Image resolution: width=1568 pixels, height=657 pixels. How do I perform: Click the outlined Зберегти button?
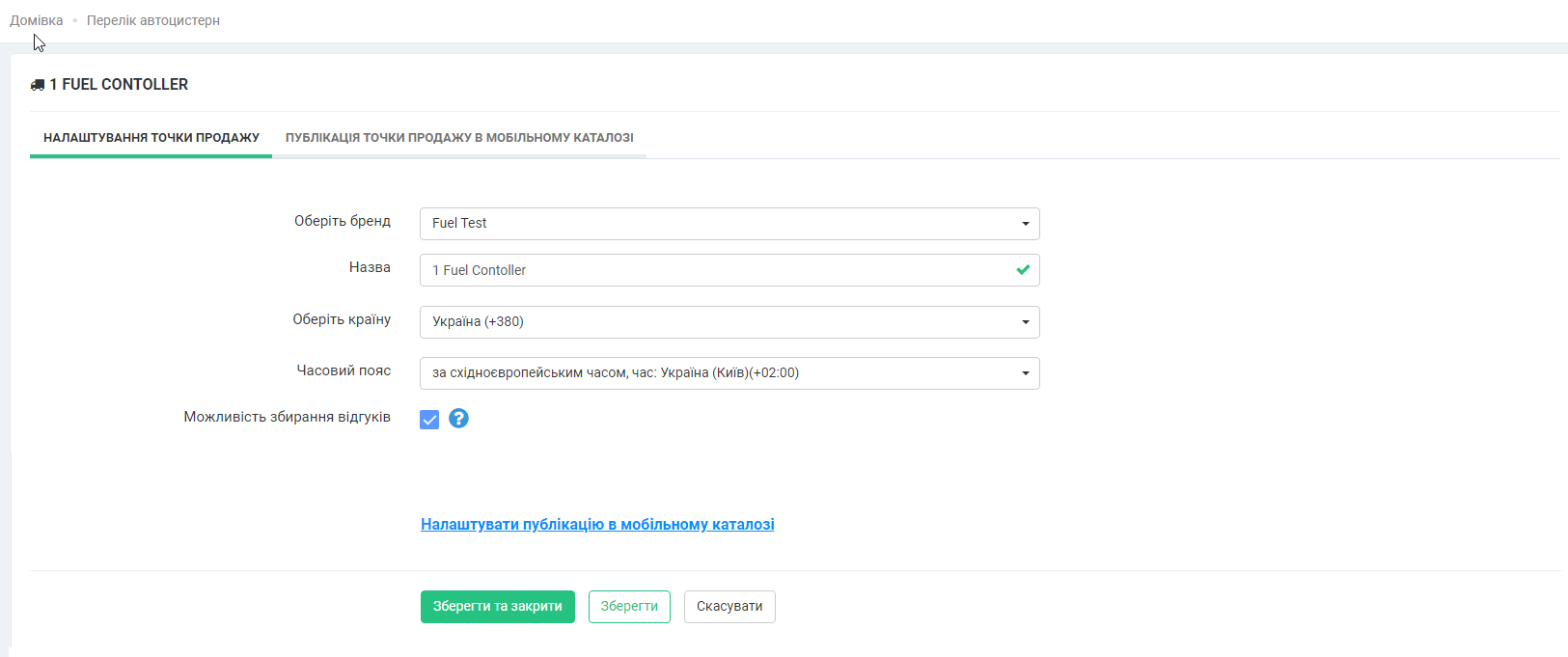629,607
